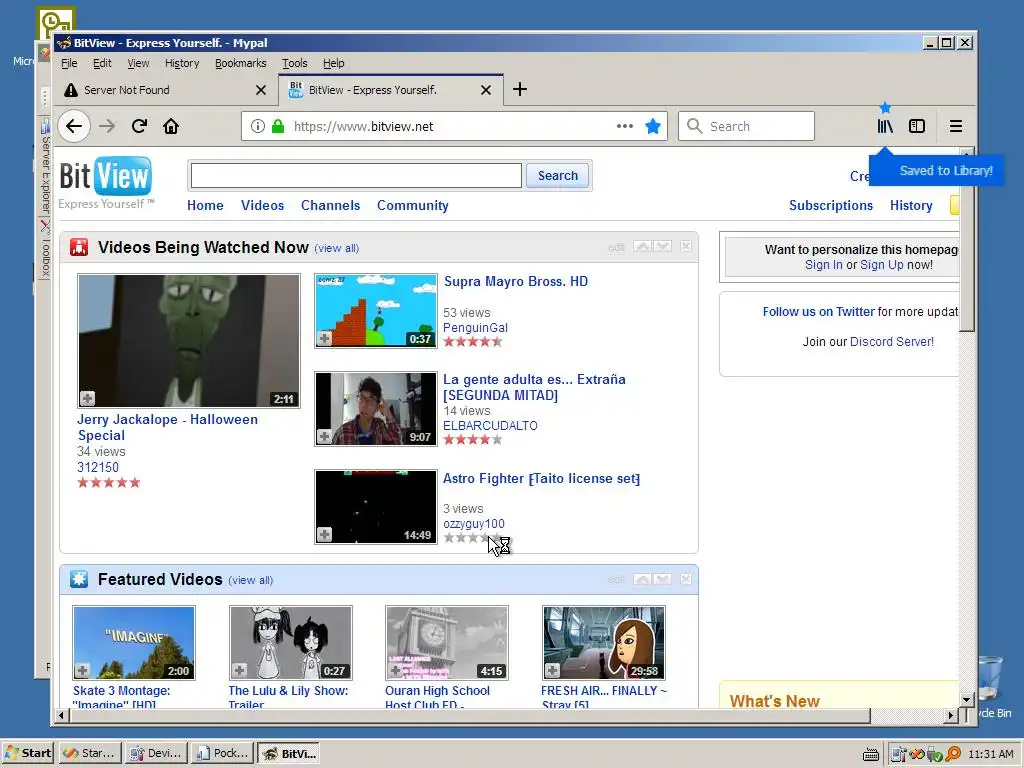Open Supra Mayro Bross. HD title
This screenshot has height=768, width=1024.
coord(516,281)
